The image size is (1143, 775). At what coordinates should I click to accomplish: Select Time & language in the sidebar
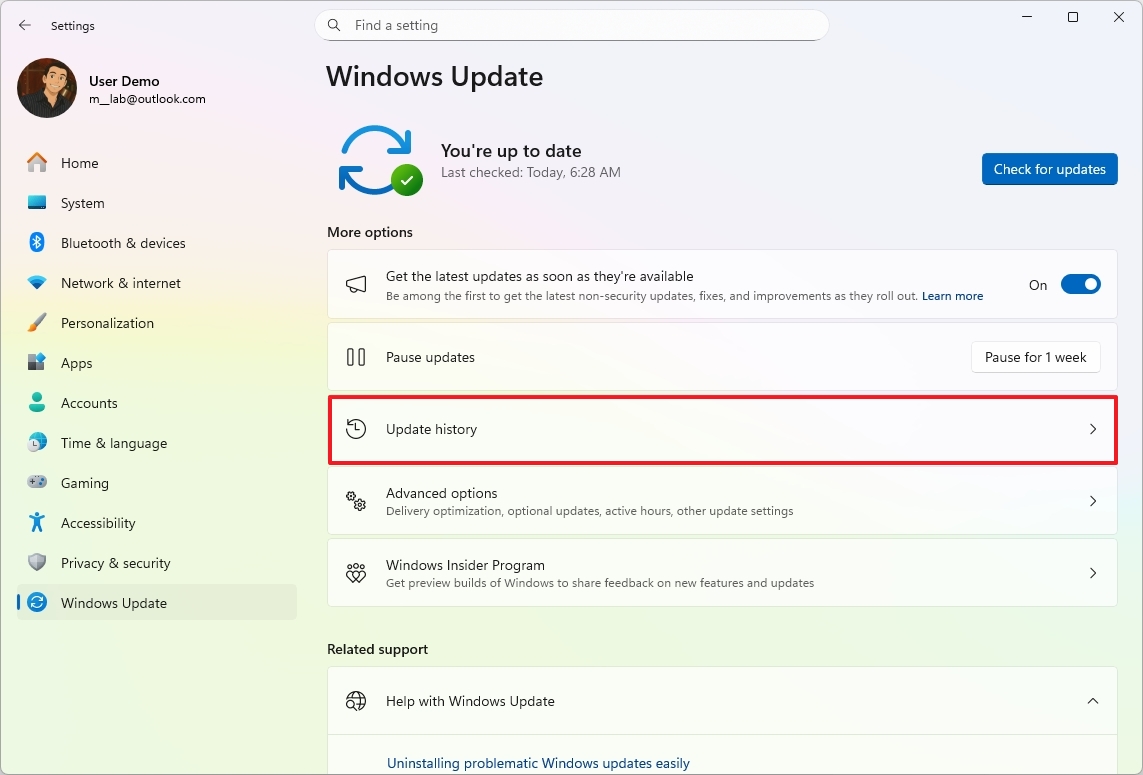pyautogui.click(x=111, y=443)
